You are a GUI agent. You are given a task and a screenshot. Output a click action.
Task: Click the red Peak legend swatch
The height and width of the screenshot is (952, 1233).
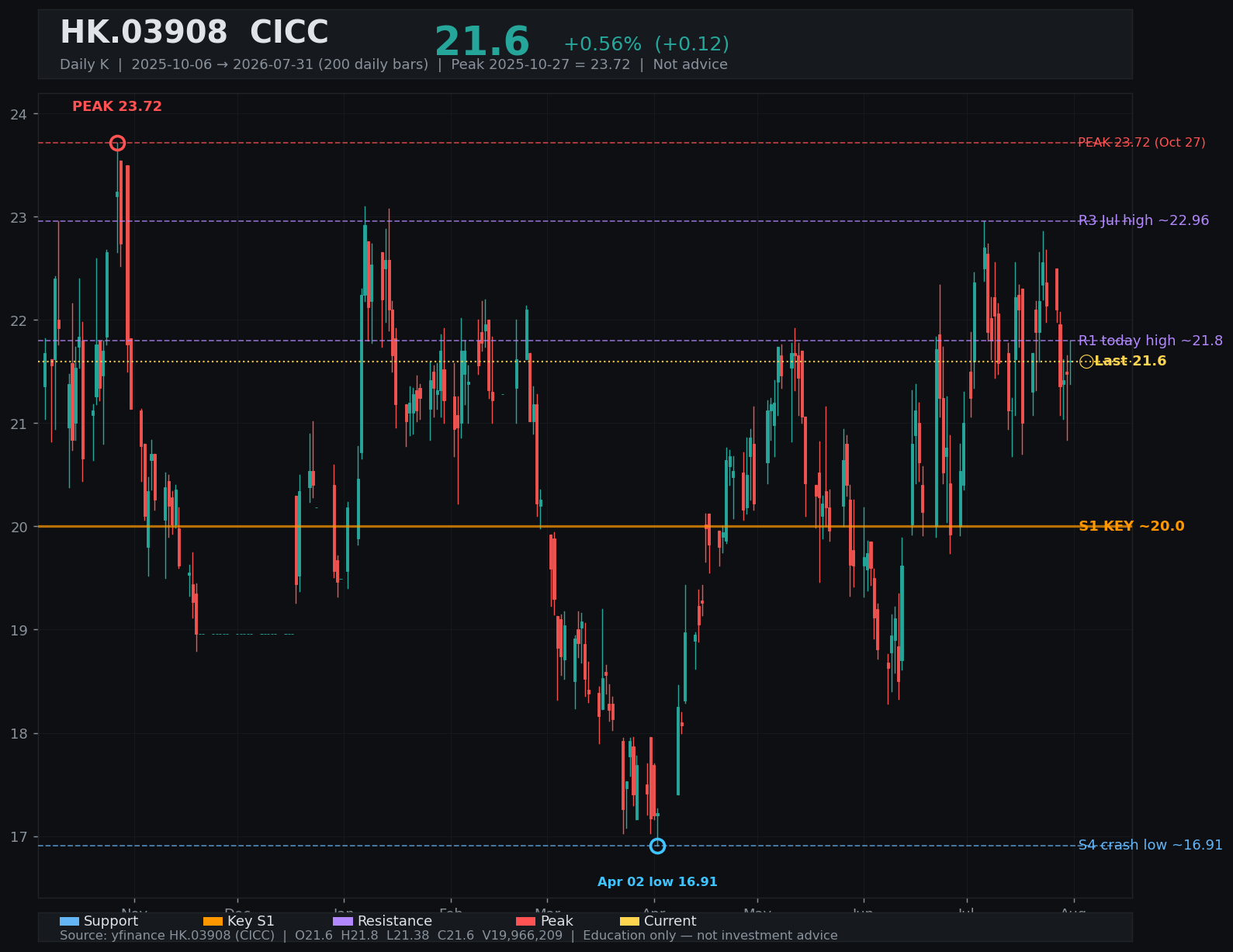tap(525, 921)
